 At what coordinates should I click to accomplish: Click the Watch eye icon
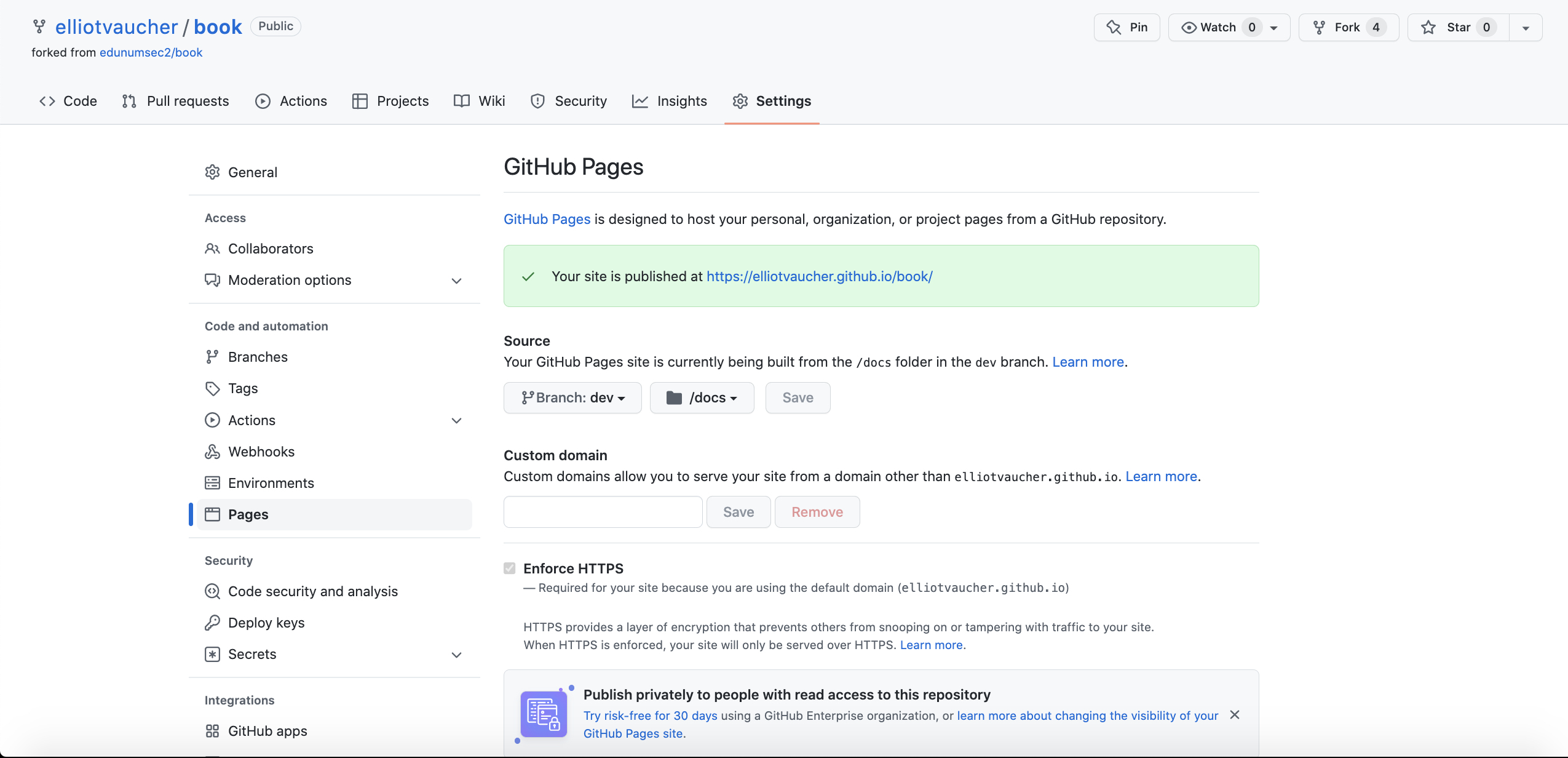click(x=1189, y=27)
